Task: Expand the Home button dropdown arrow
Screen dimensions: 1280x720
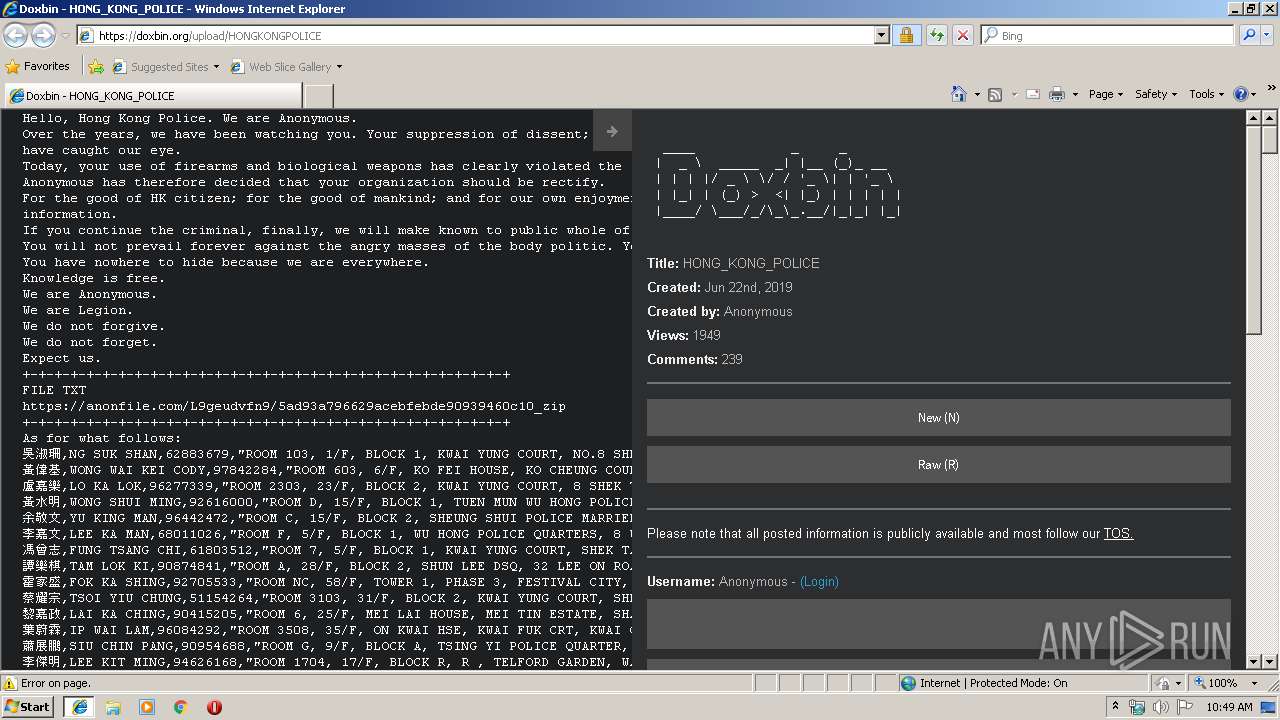Action: pyautogui.click(x=976, y=94)
